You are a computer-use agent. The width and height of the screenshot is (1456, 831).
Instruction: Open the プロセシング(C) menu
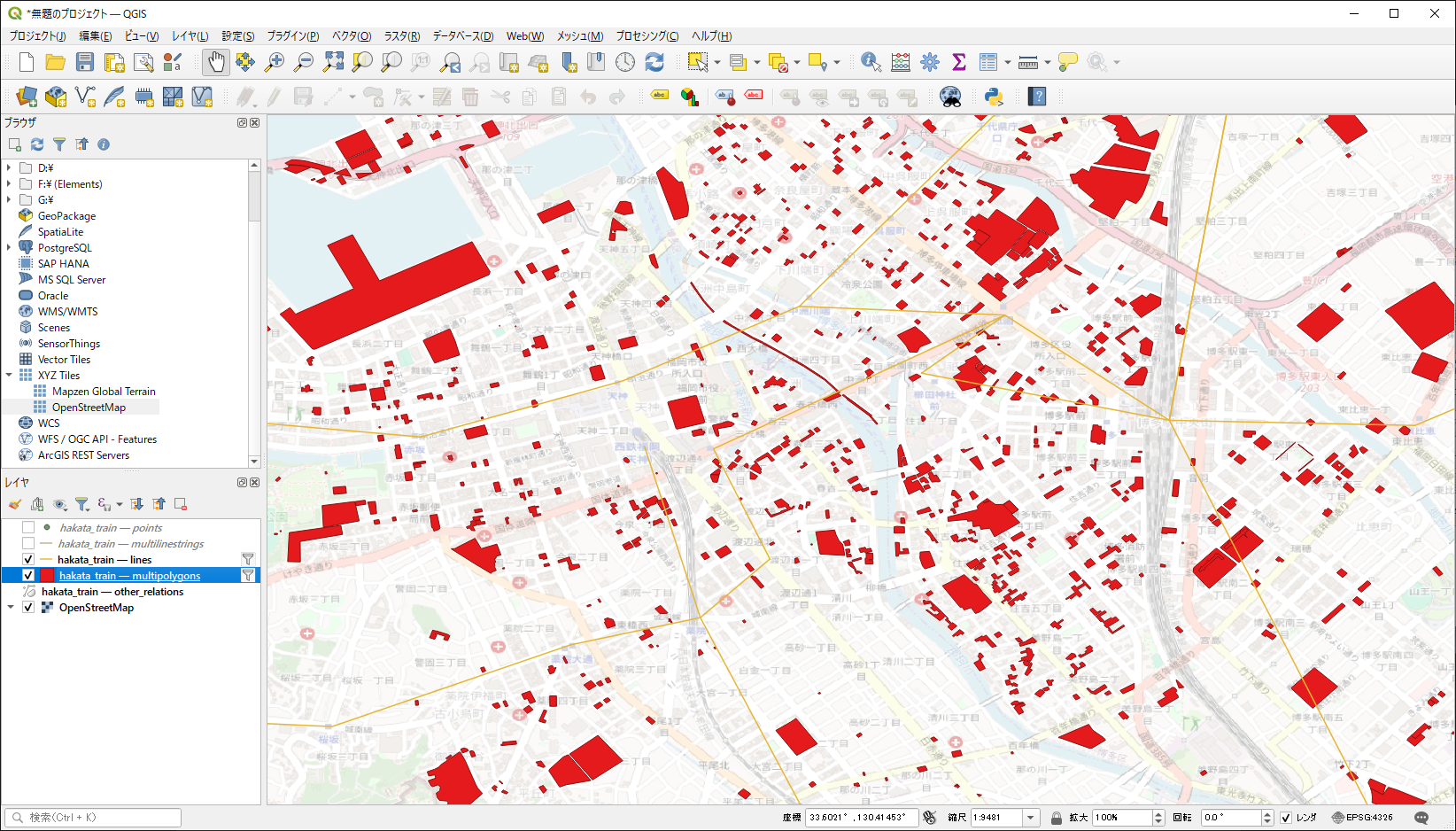click(x=647, y=36)
